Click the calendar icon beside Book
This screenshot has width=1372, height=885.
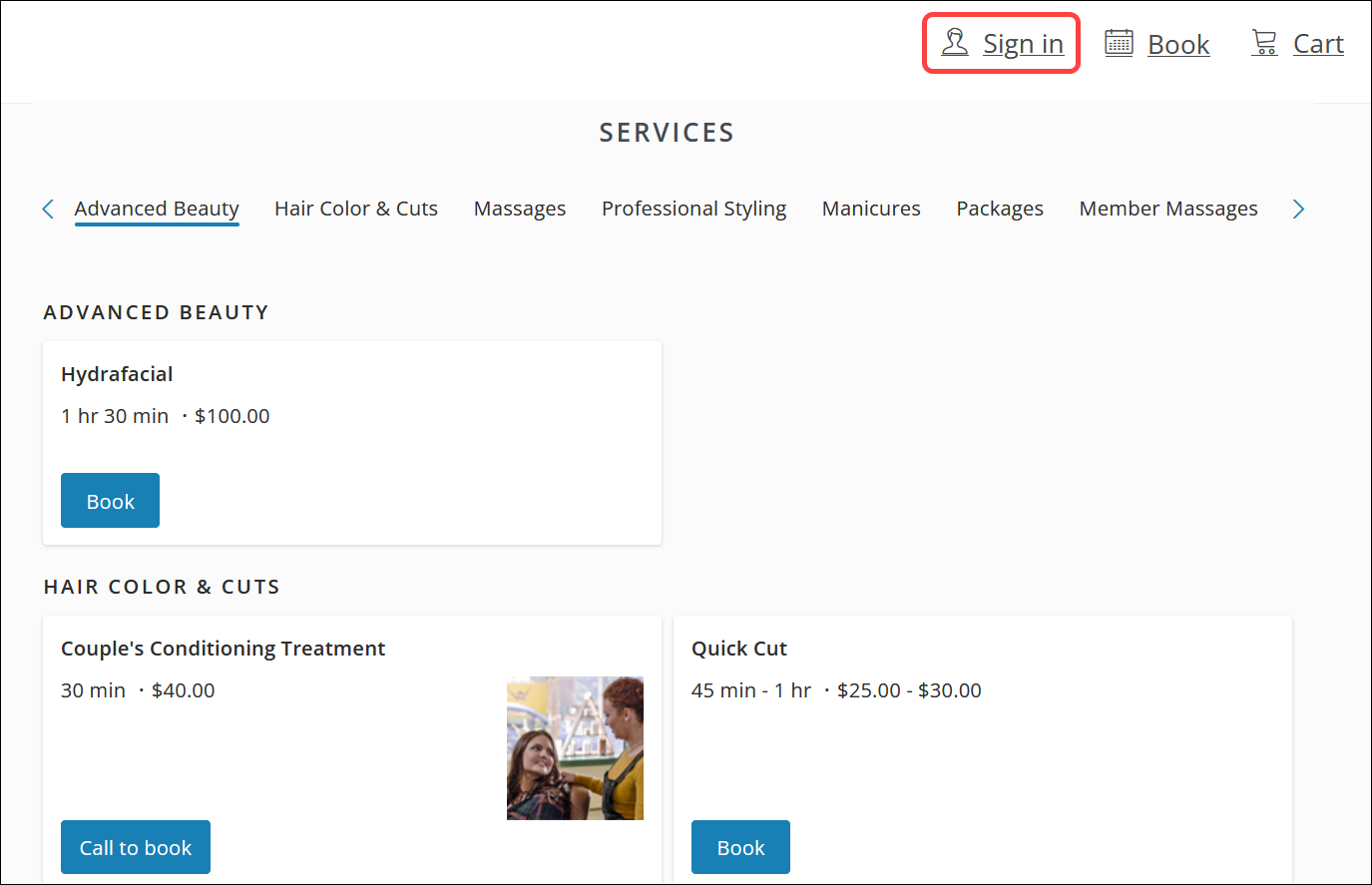pyautogui.click(x=1119, y=43)
